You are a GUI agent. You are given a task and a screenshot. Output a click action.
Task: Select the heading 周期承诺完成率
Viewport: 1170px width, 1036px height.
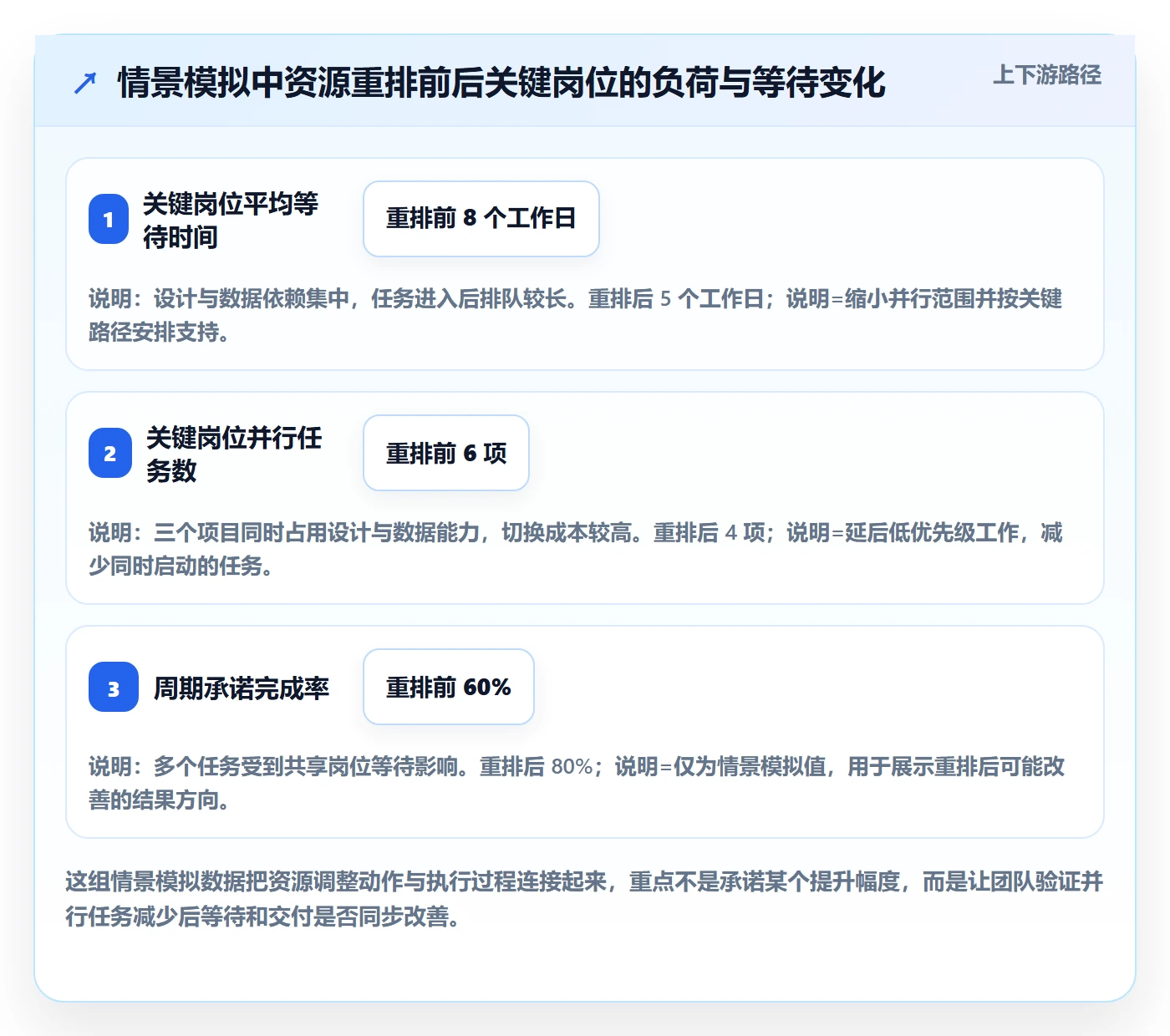coord(242,688)
